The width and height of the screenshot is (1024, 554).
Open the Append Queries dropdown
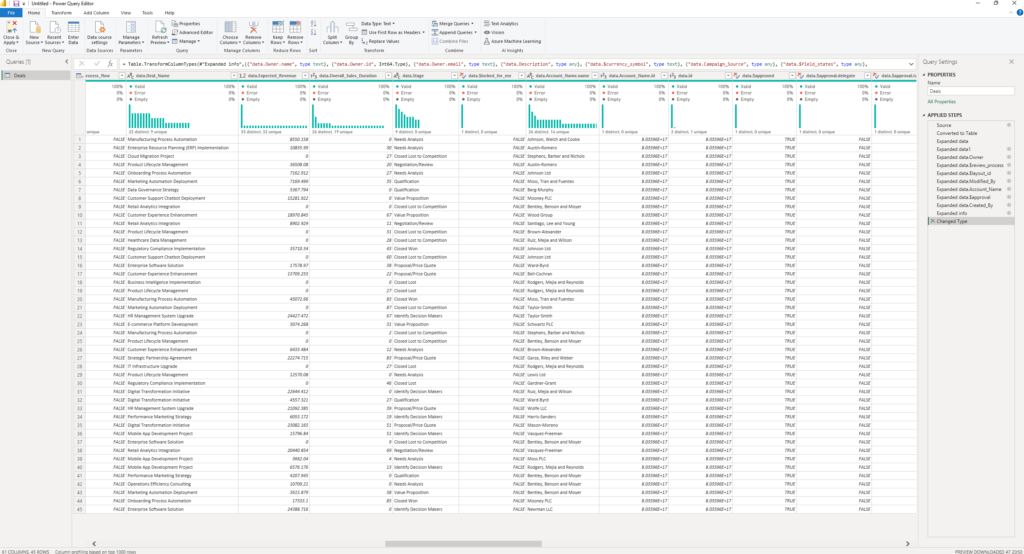click(454, 32)
